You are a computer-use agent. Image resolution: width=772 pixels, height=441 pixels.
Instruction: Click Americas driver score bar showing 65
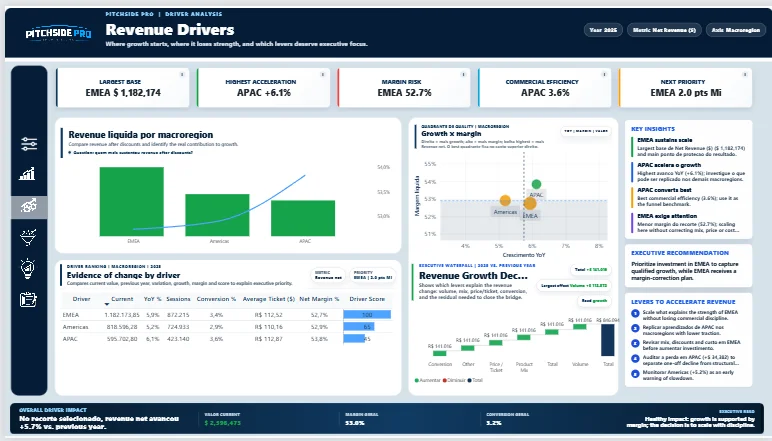tap(359, 326)
